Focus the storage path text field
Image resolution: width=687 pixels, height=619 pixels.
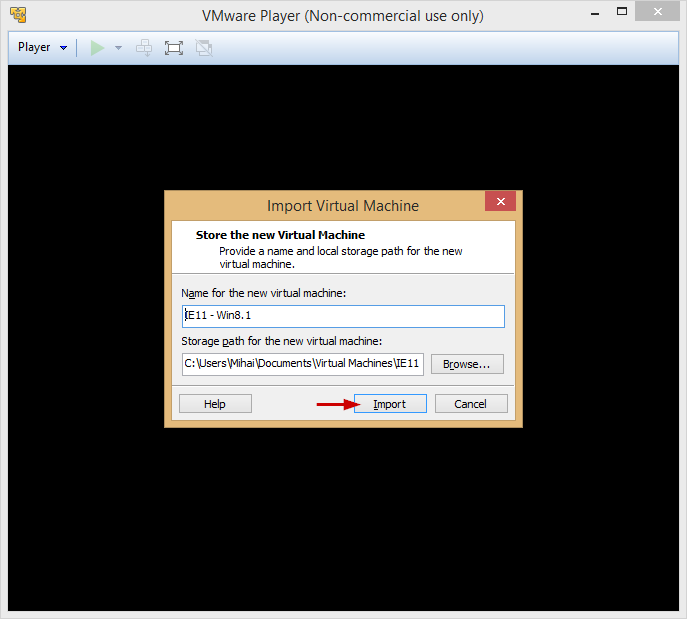302,363
